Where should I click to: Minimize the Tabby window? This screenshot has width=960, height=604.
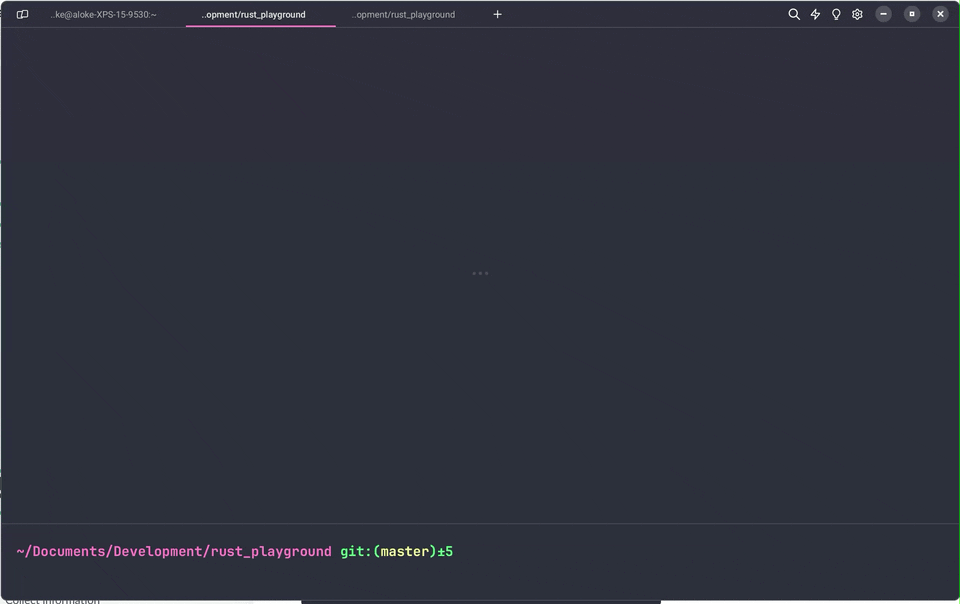[884, 14]
